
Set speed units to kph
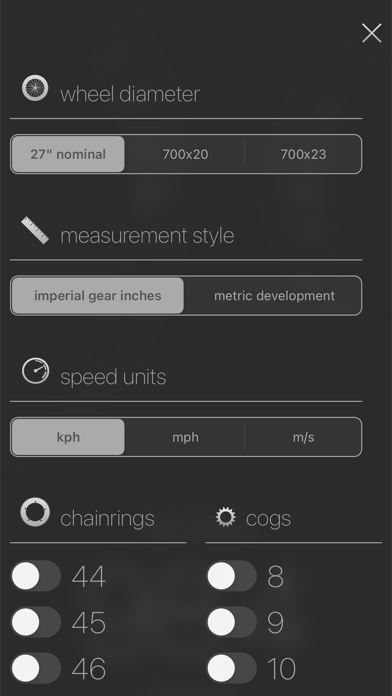pos(68,437)
